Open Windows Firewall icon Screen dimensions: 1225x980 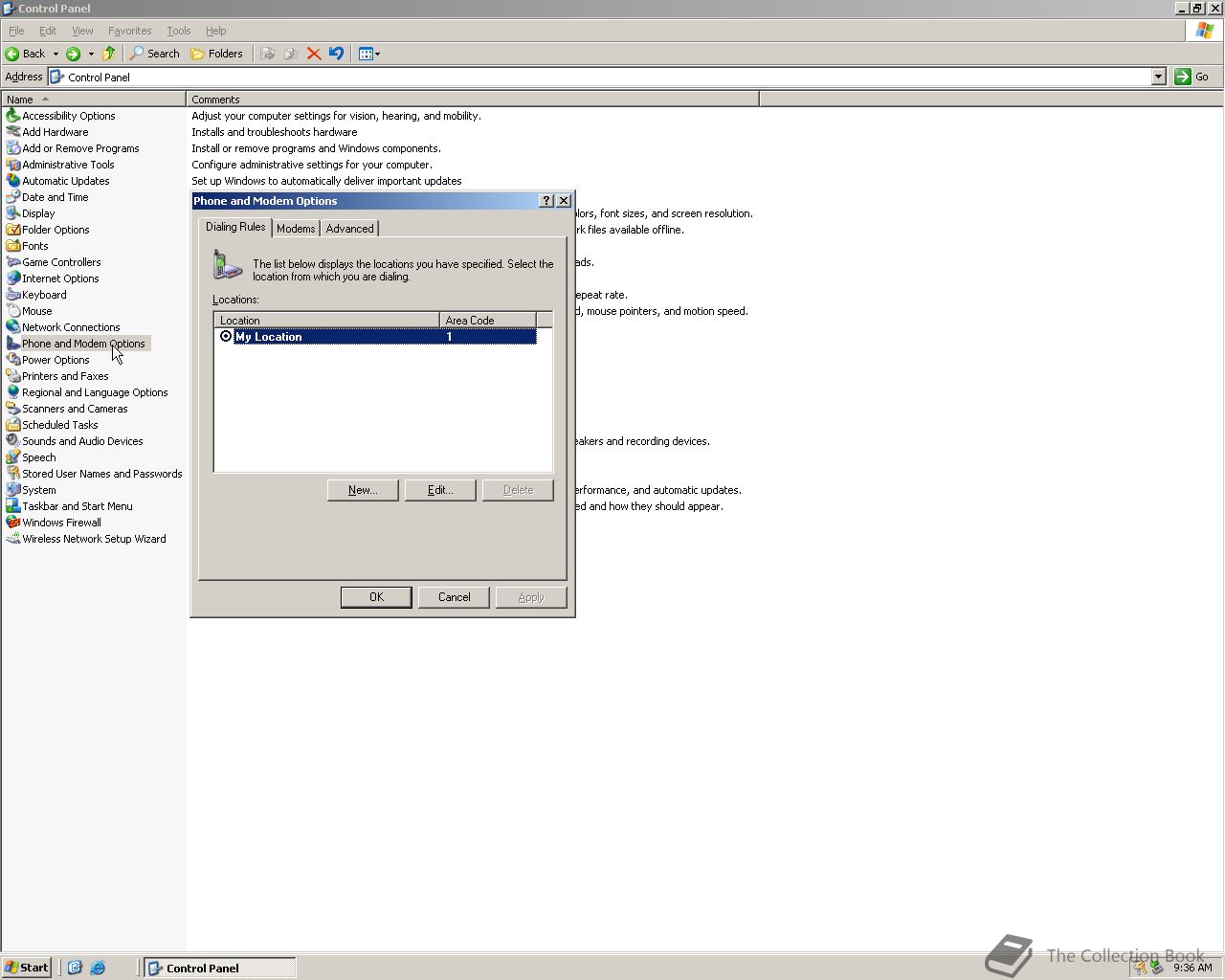click(12, 523)
